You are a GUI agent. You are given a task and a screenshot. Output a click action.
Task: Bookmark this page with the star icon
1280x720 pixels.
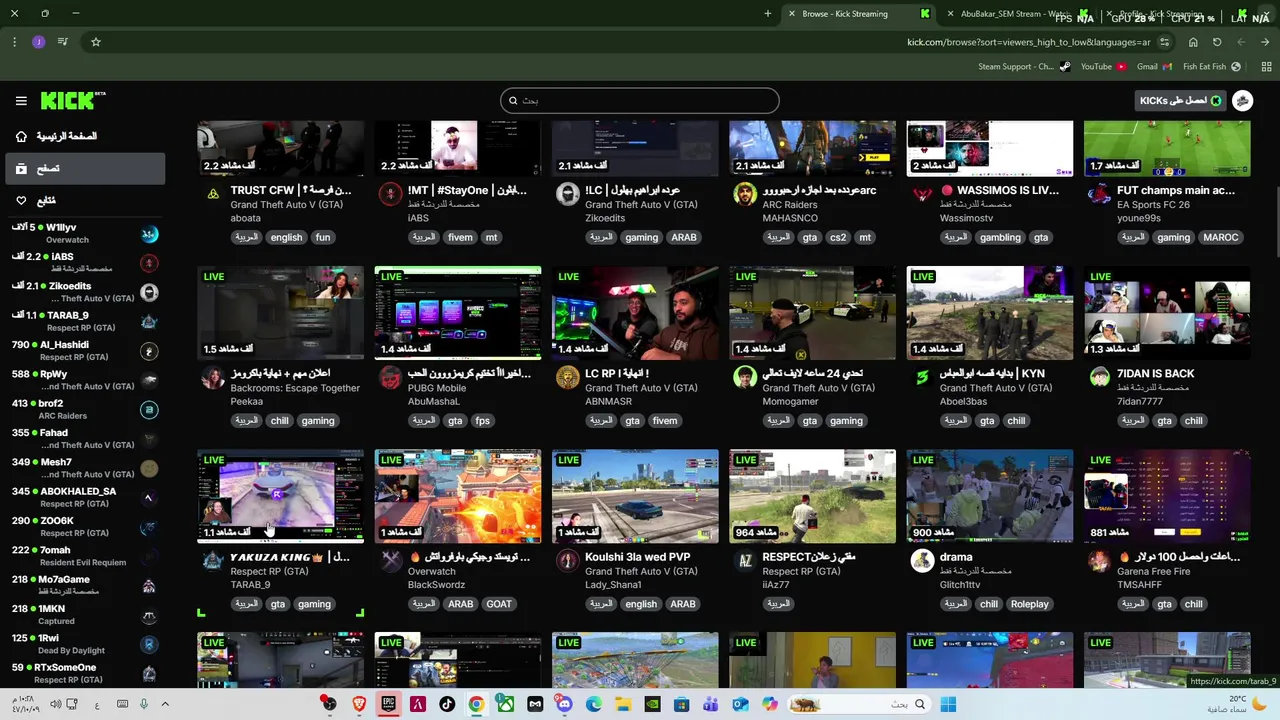point(96,42)
